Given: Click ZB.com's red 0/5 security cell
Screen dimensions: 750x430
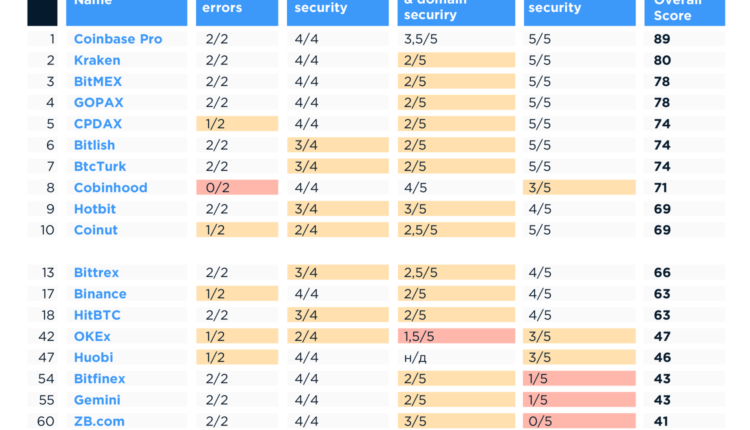Looking at the screenshot, I should click(579, 421).
